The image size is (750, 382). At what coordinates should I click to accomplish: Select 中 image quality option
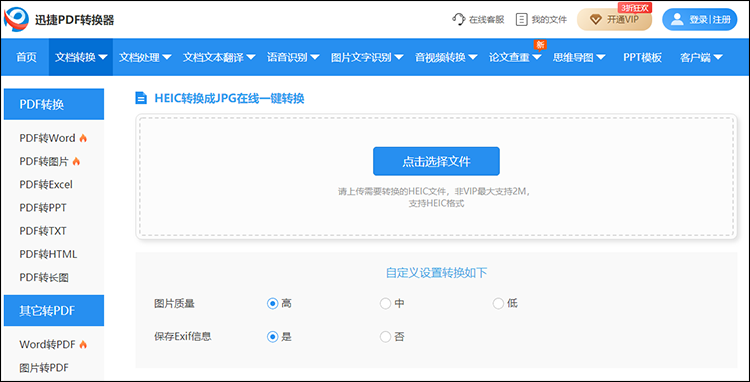click(385, 303)
